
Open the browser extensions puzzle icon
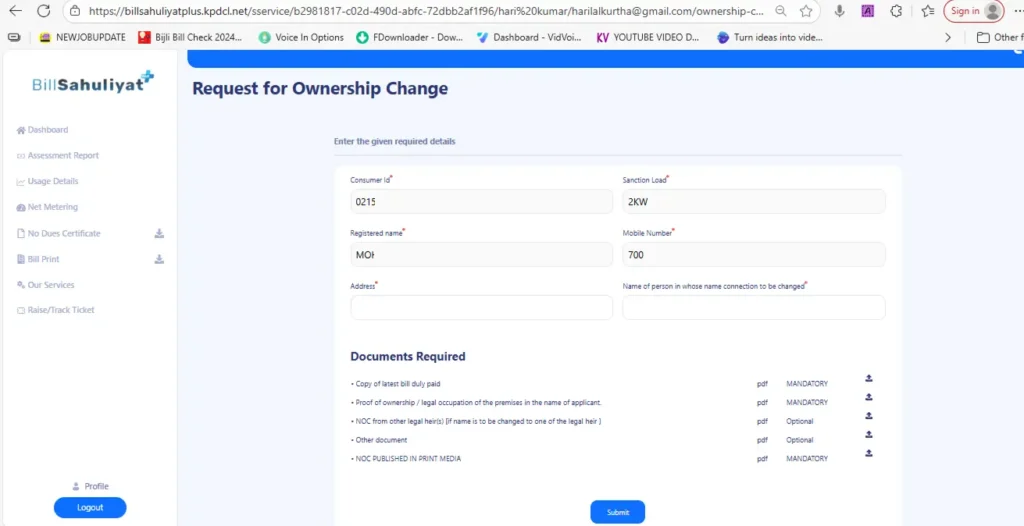coord(895,11)
